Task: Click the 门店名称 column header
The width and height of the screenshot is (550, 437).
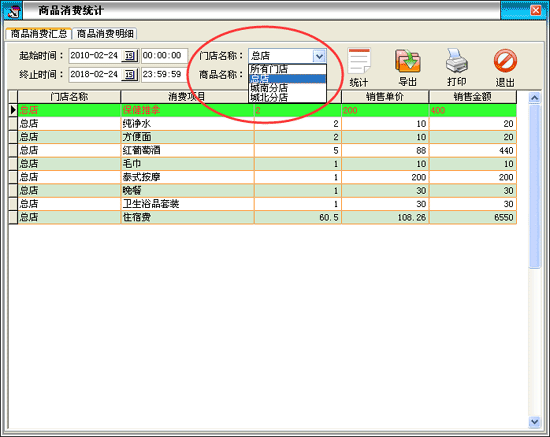Action: 69,96
